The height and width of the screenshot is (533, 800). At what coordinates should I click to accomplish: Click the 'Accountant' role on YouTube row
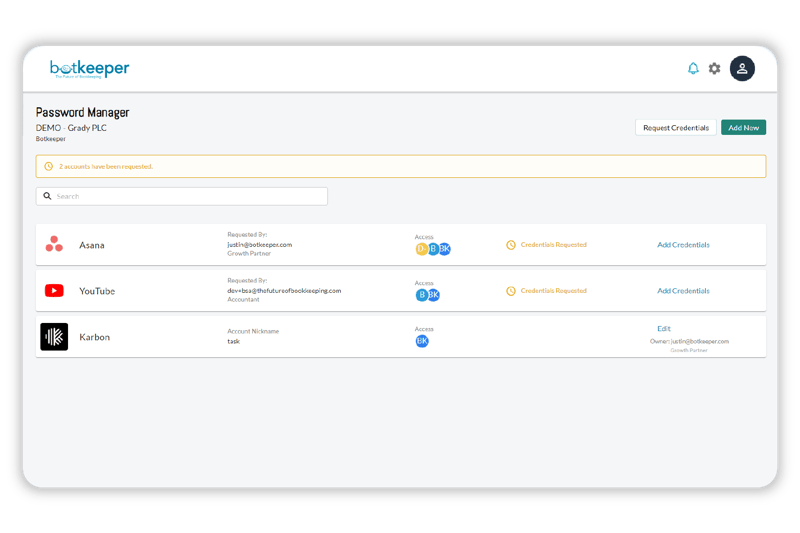[243, 299]
